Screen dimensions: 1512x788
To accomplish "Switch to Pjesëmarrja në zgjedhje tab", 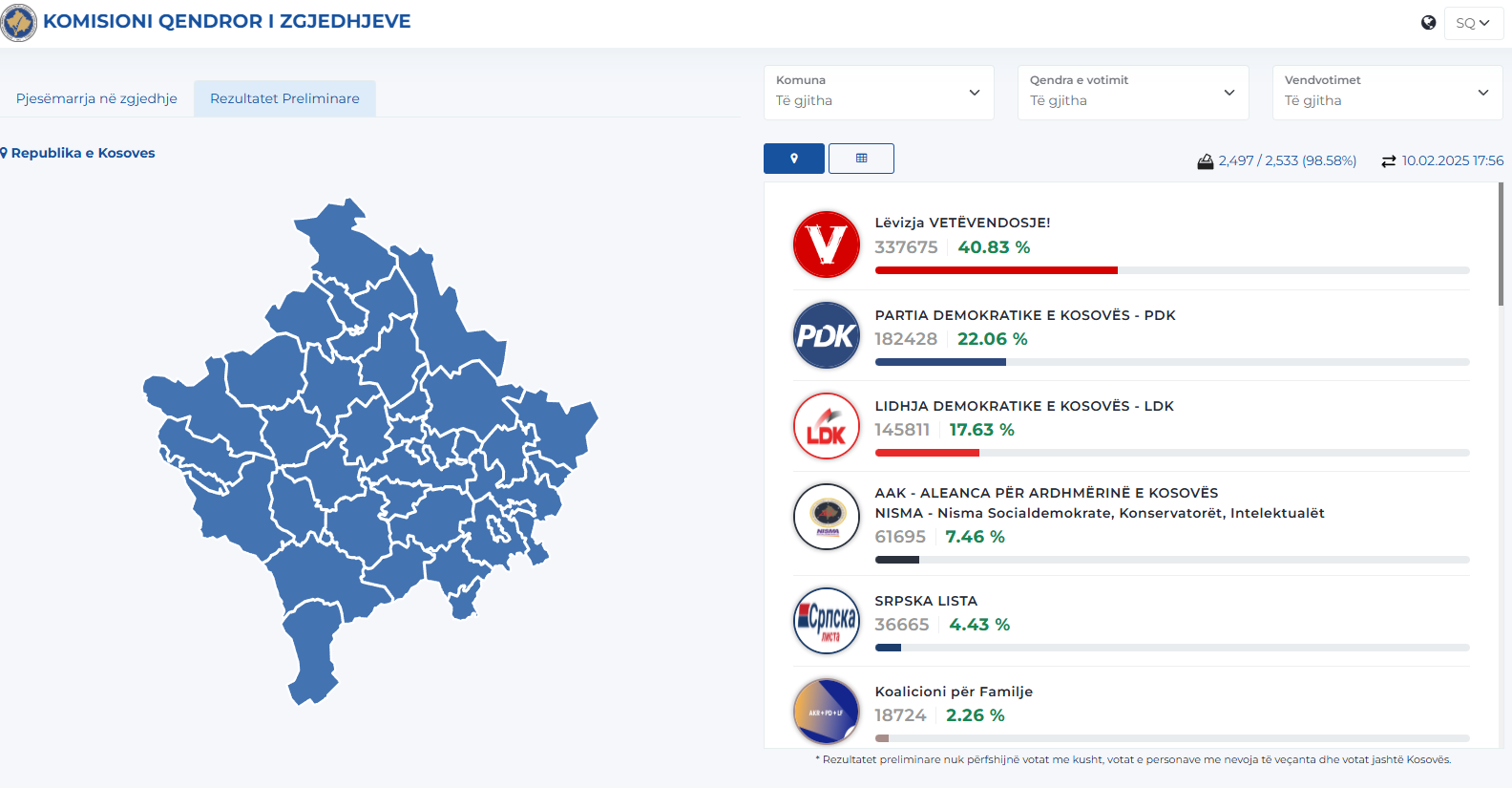I will 96,98.
